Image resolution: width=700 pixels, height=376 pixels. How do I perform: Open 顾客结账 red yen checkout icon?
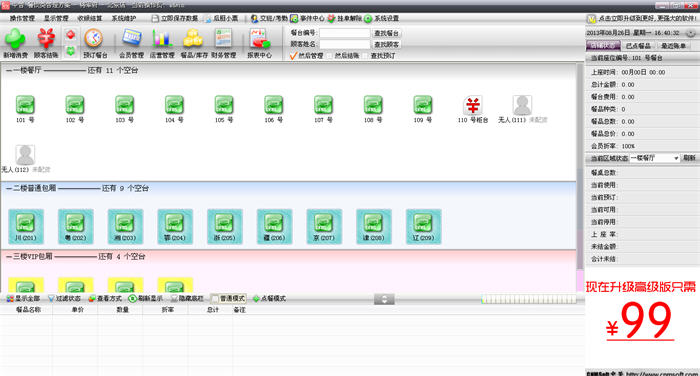46,39
